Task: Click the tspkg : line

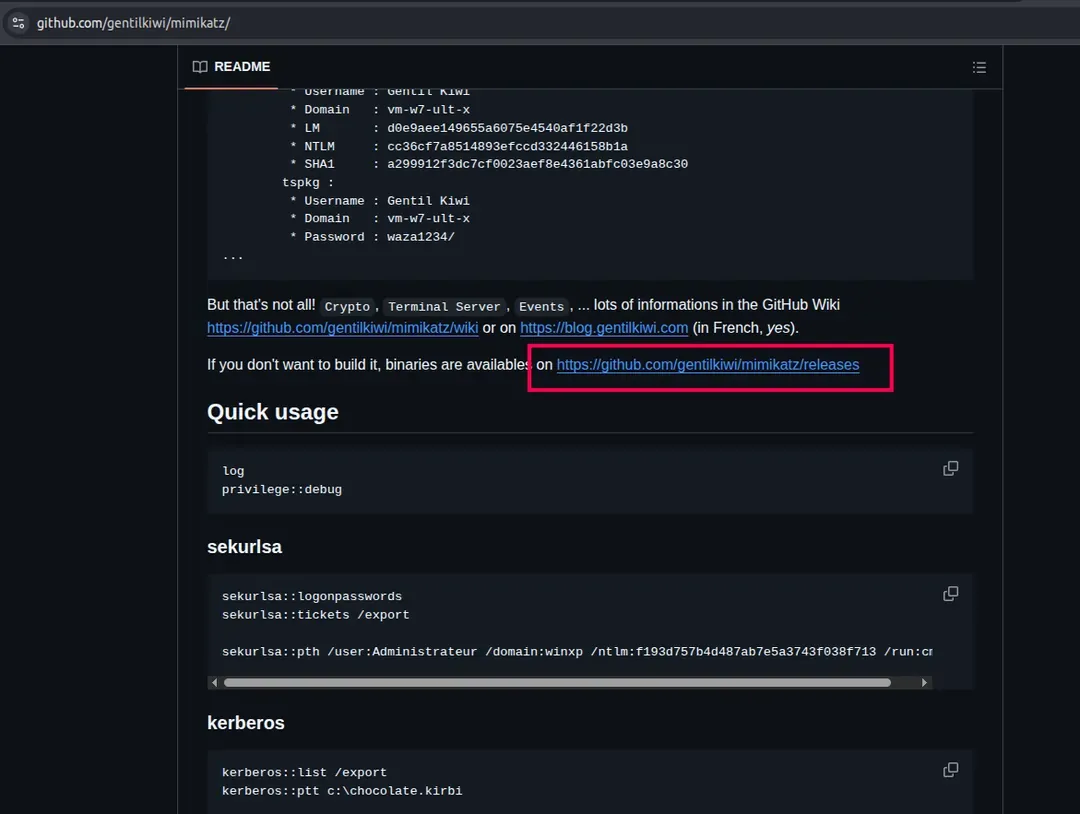Action: 308,182
